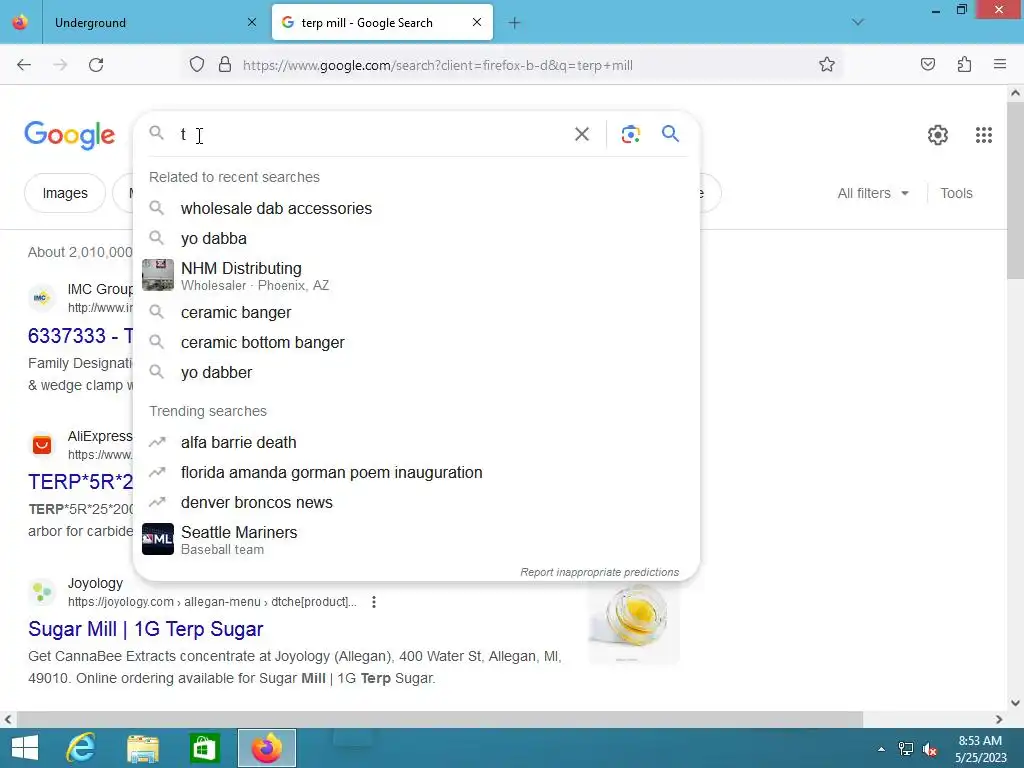
Task: Reload the current page
Action: (96, 65)
